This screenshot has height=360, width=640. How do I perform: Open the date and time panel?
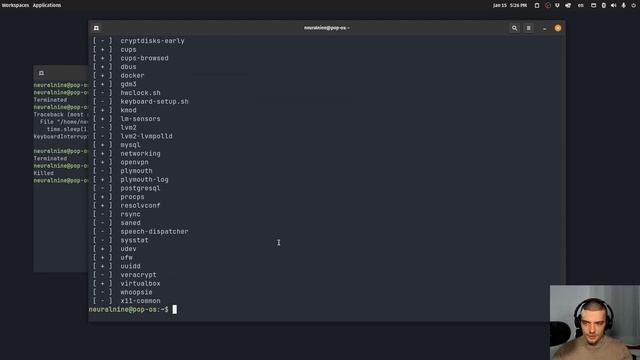click(510, 5)
